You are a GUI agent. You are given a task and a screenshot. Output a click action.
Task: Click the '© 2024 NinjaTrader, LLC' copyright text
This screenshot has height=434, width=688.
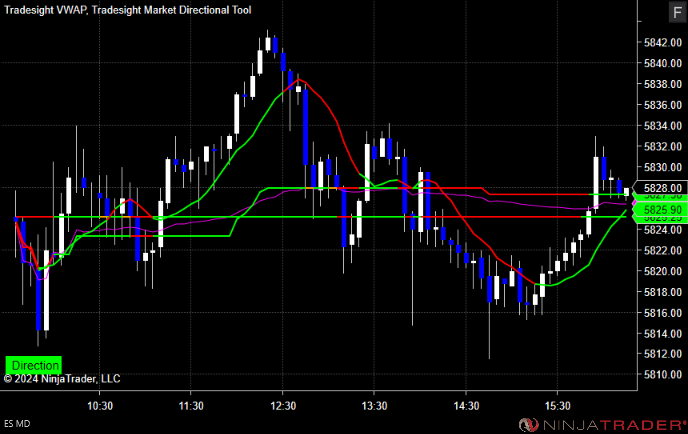click(x=62, y=379)
